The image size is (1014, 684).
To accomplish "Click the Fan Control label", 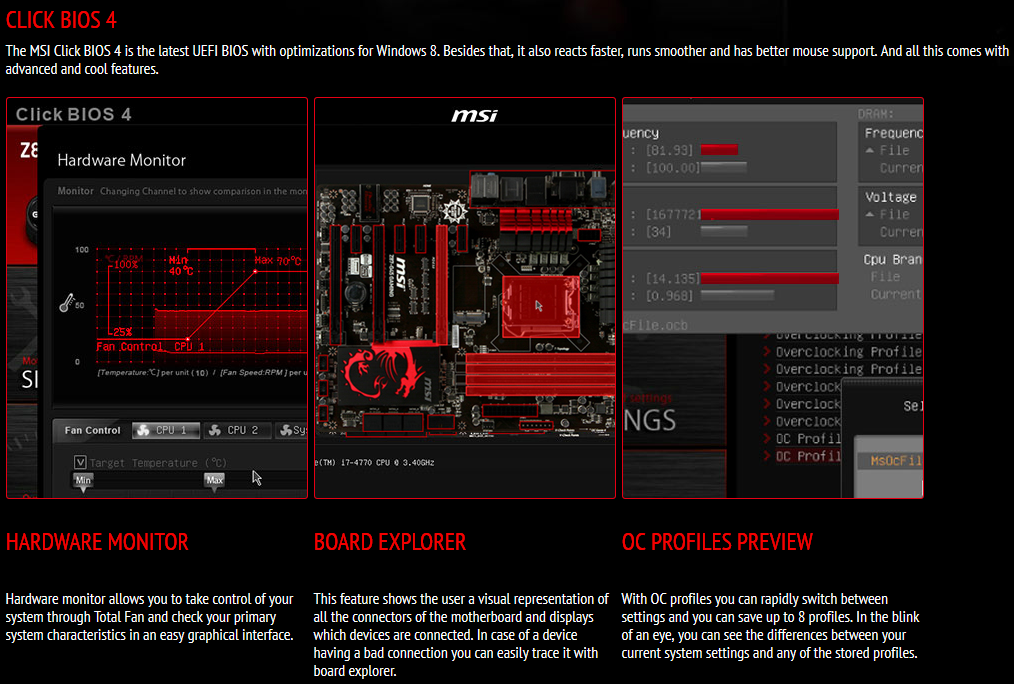I will point(92,430).
